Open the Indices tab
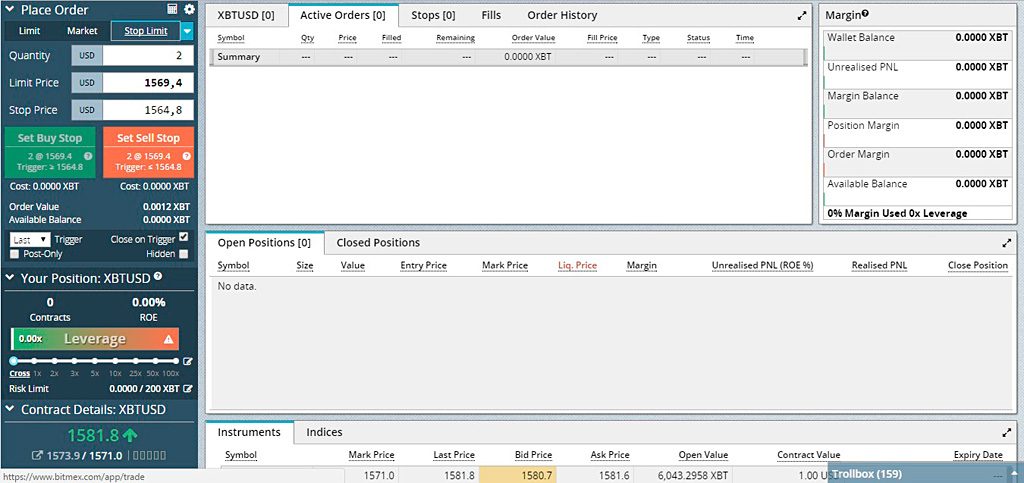The height and width of the screenshot is (483, 1024). pos(325,432)
